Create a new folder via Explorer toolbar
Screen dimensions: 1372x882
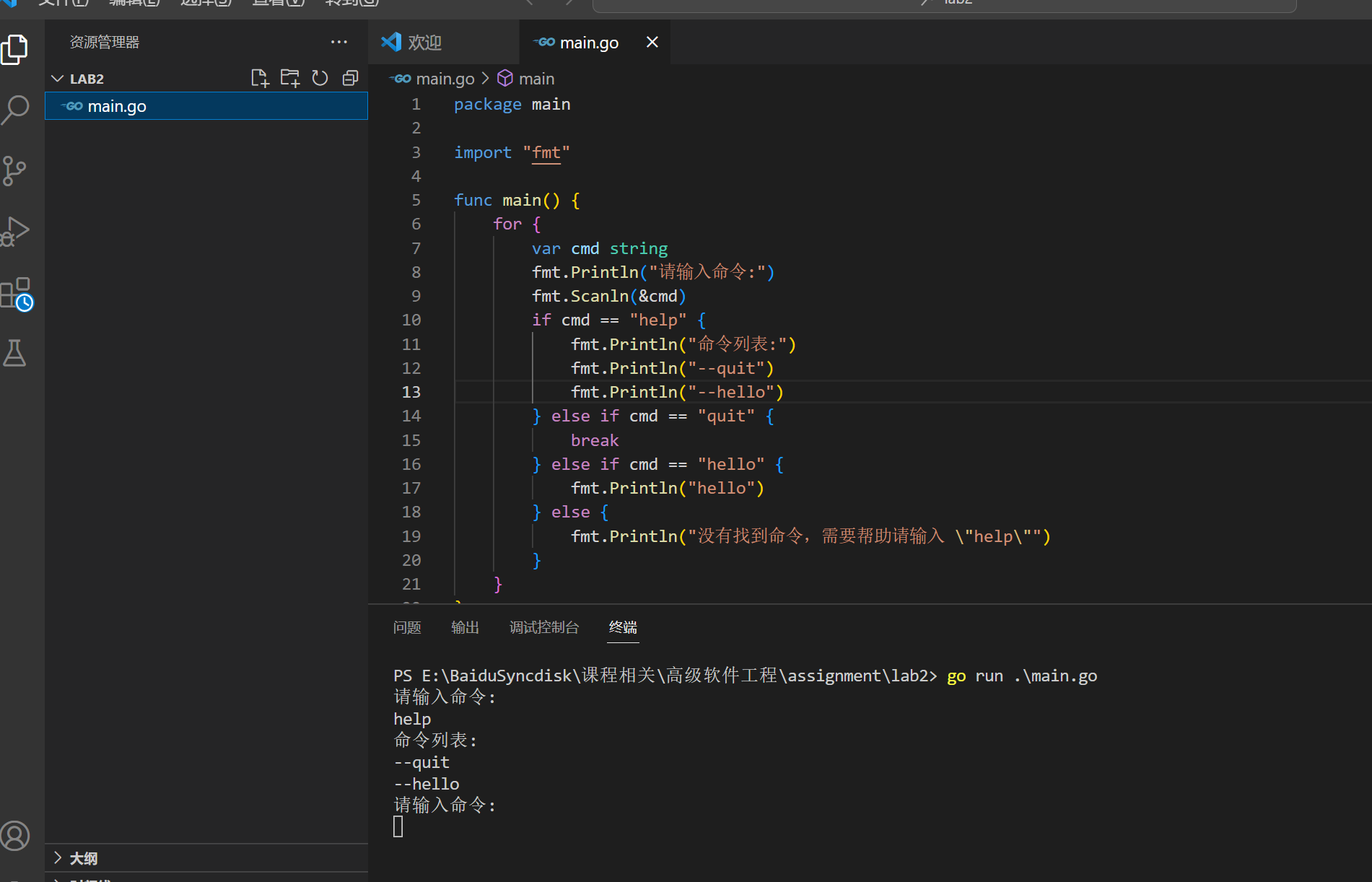tap(289, 77)
